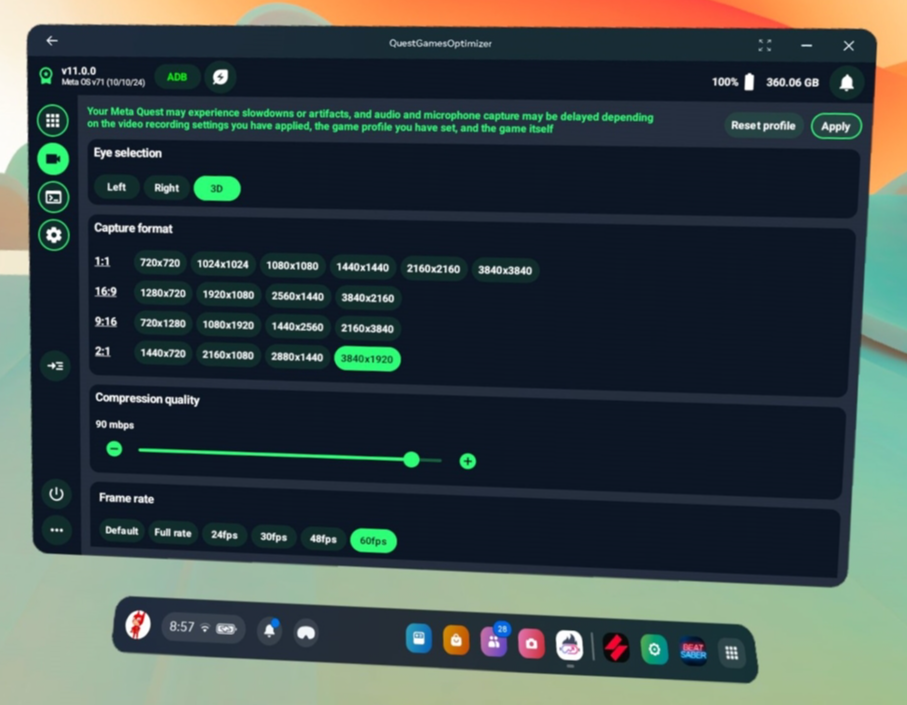Open QuestGamesOptimizer notifications bell

(846, 83)
